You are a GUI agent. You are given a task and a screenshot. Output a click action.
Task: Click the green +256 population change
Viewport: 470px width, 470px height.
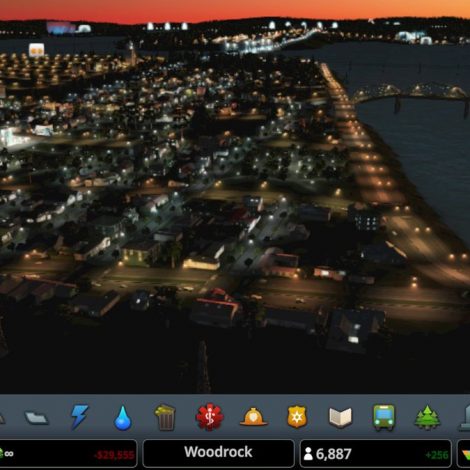click(437, 455)
